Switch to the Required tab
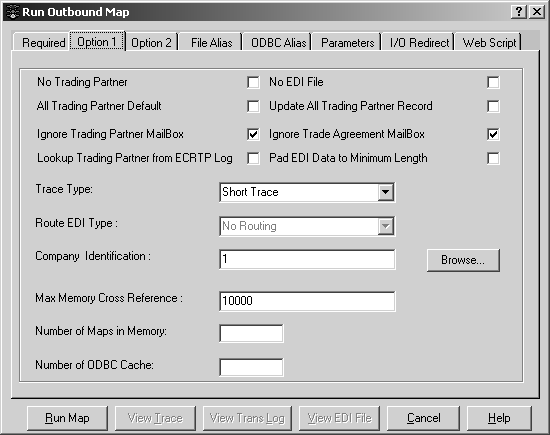 pos(43,43)
